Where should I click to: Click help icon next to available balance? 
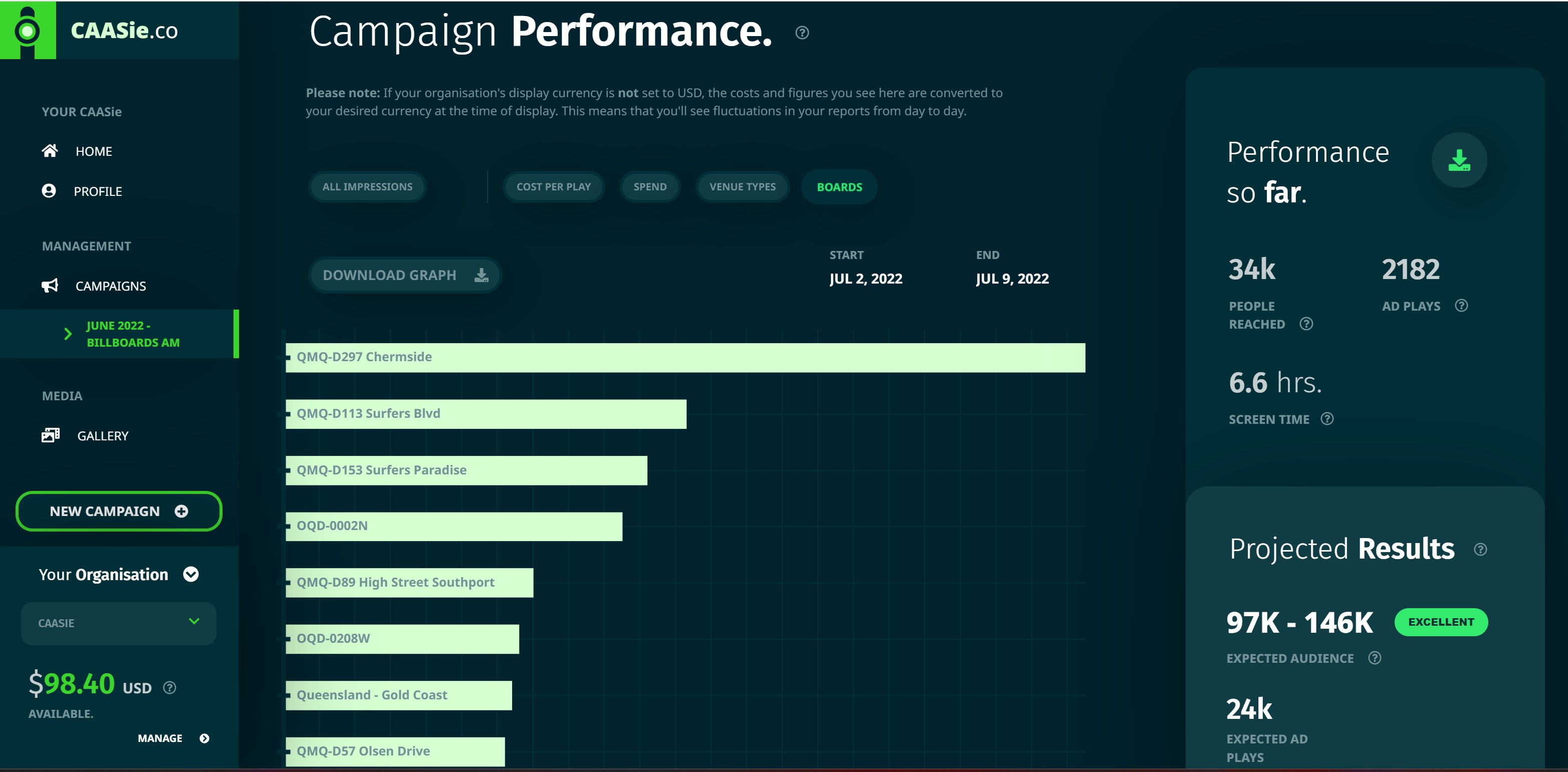pos(170,687)
